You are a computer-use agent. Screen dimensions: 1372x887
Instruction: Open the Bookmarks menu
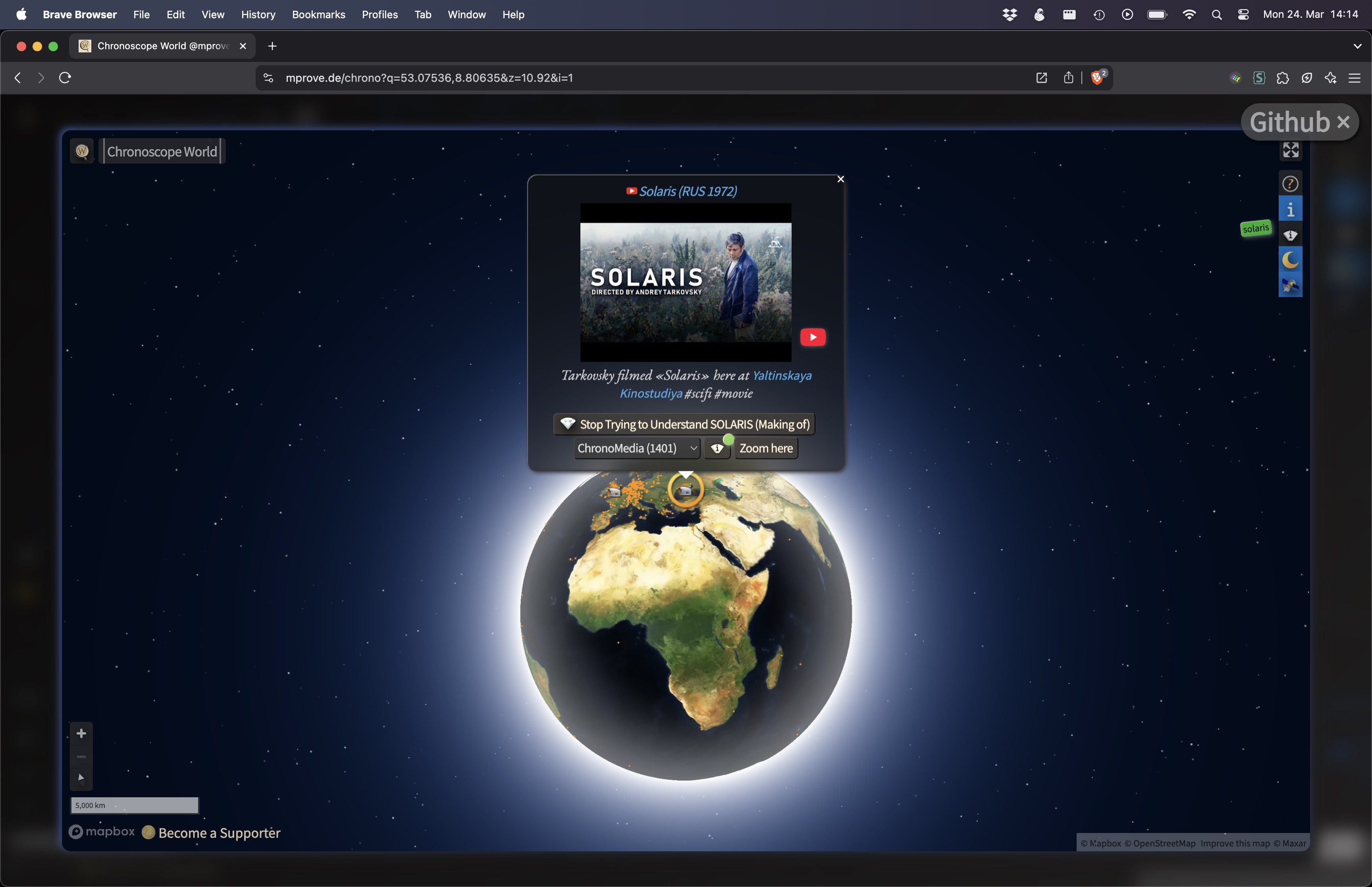(318, 14)
